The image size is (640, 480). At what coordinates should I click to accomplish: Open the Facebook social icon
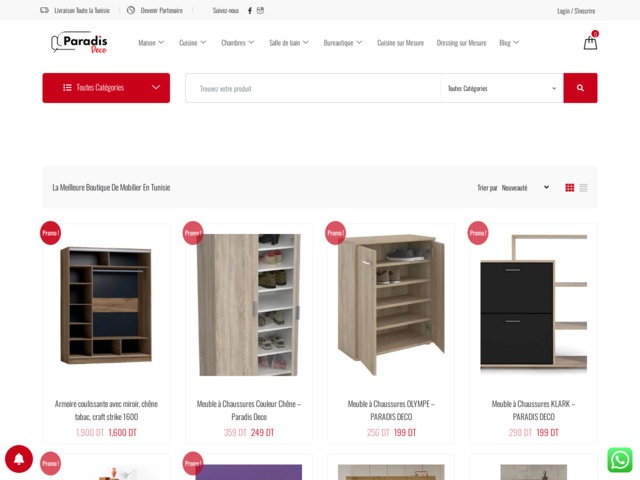[249, 11]
